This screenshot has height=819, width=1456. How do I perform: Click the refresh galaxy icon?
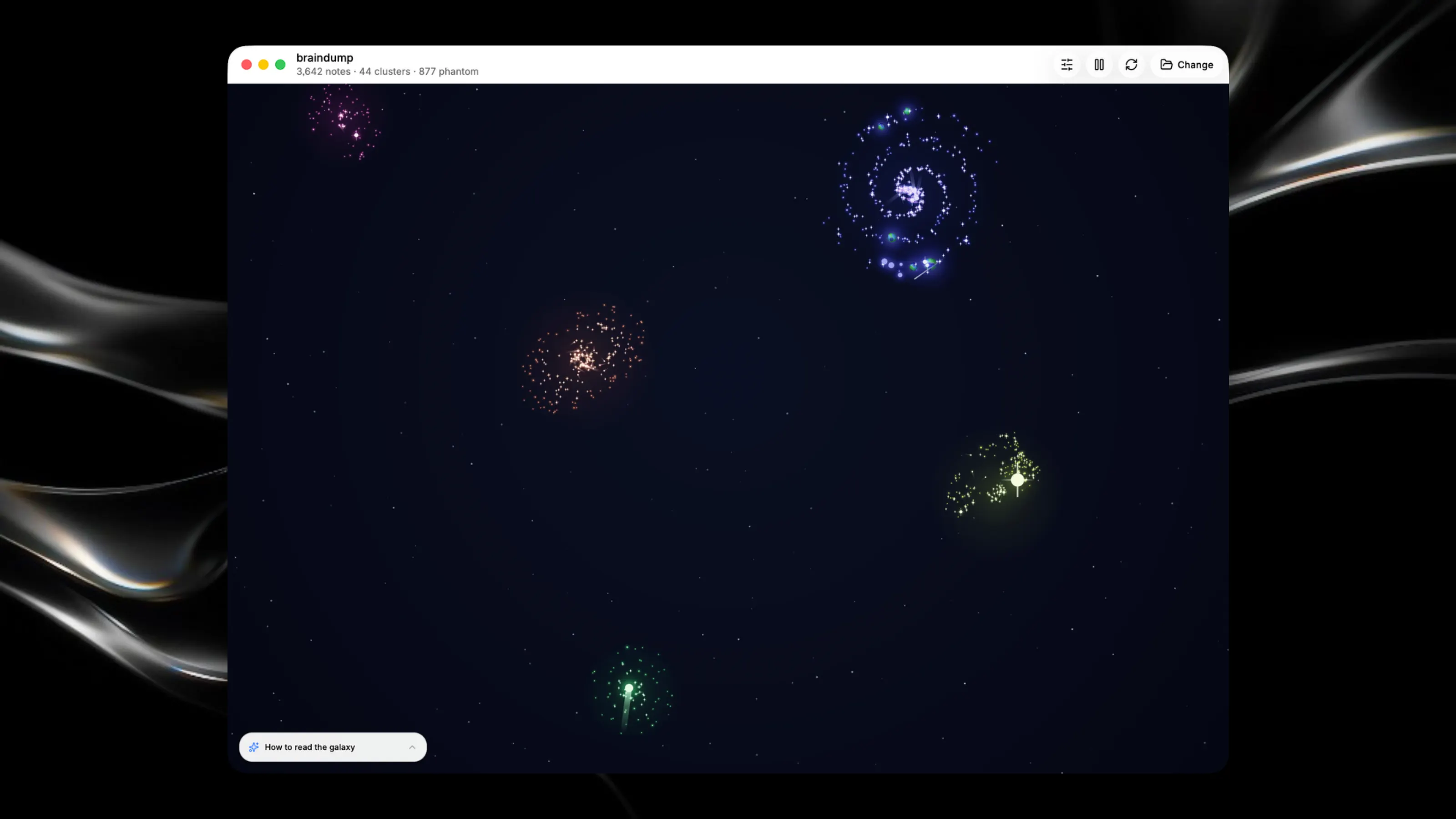pos(1131,65)
